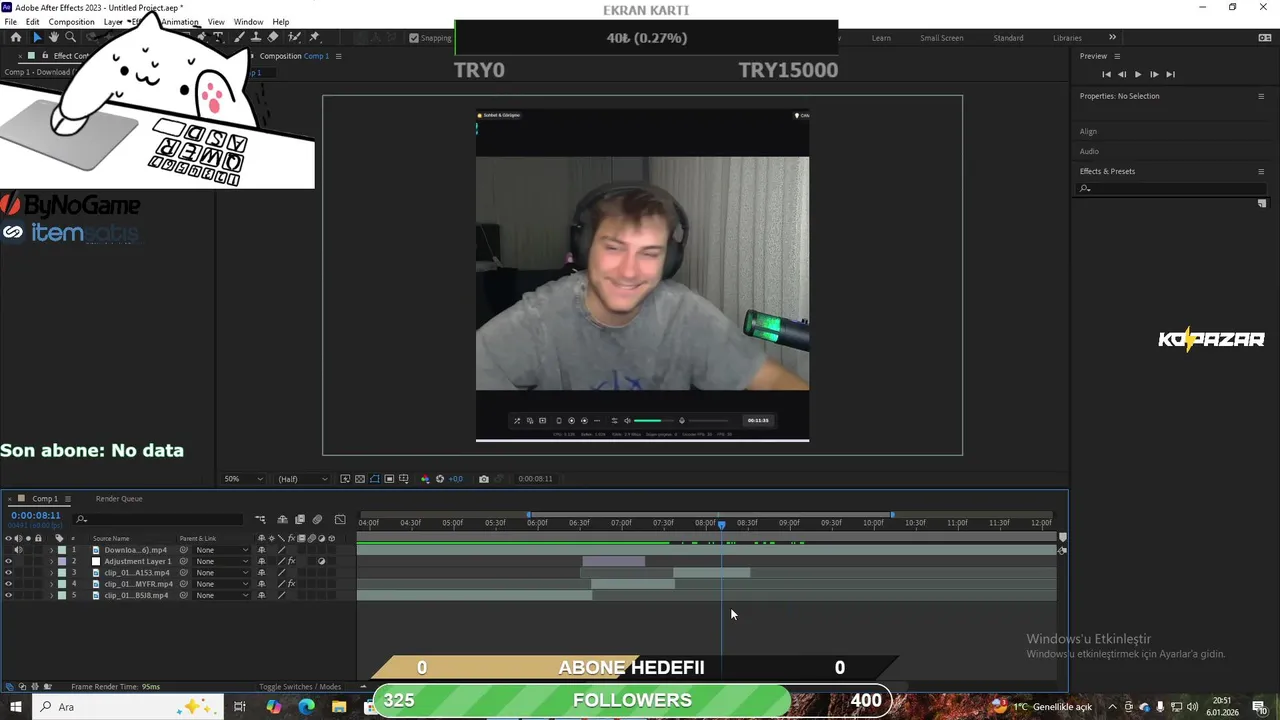This screenshot has height=720, width=1280.
Task: Open the Parent dropdown for clip_01...BSJ8.mp4
Action: [x=222, y=595]
